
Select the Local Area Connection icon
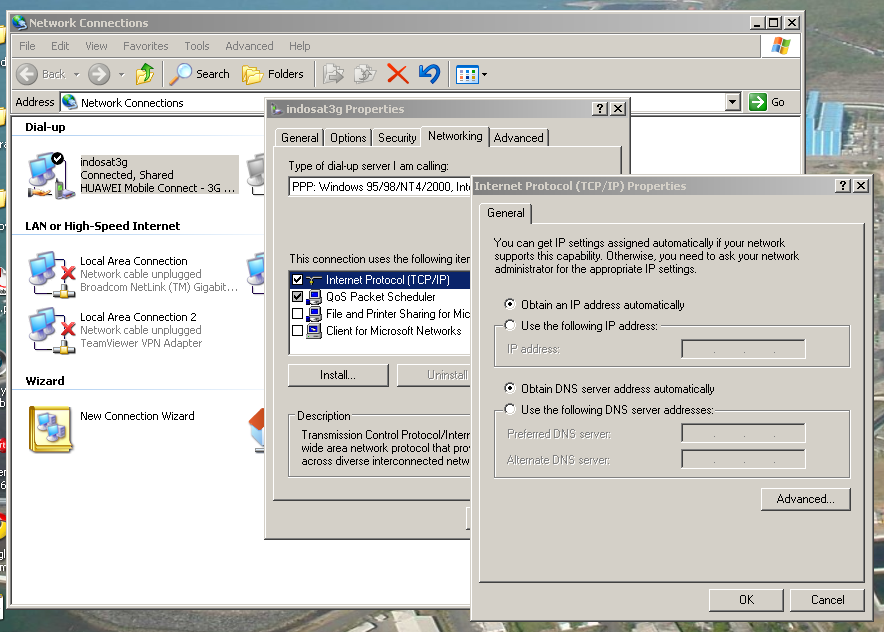[x=52, y=274]
